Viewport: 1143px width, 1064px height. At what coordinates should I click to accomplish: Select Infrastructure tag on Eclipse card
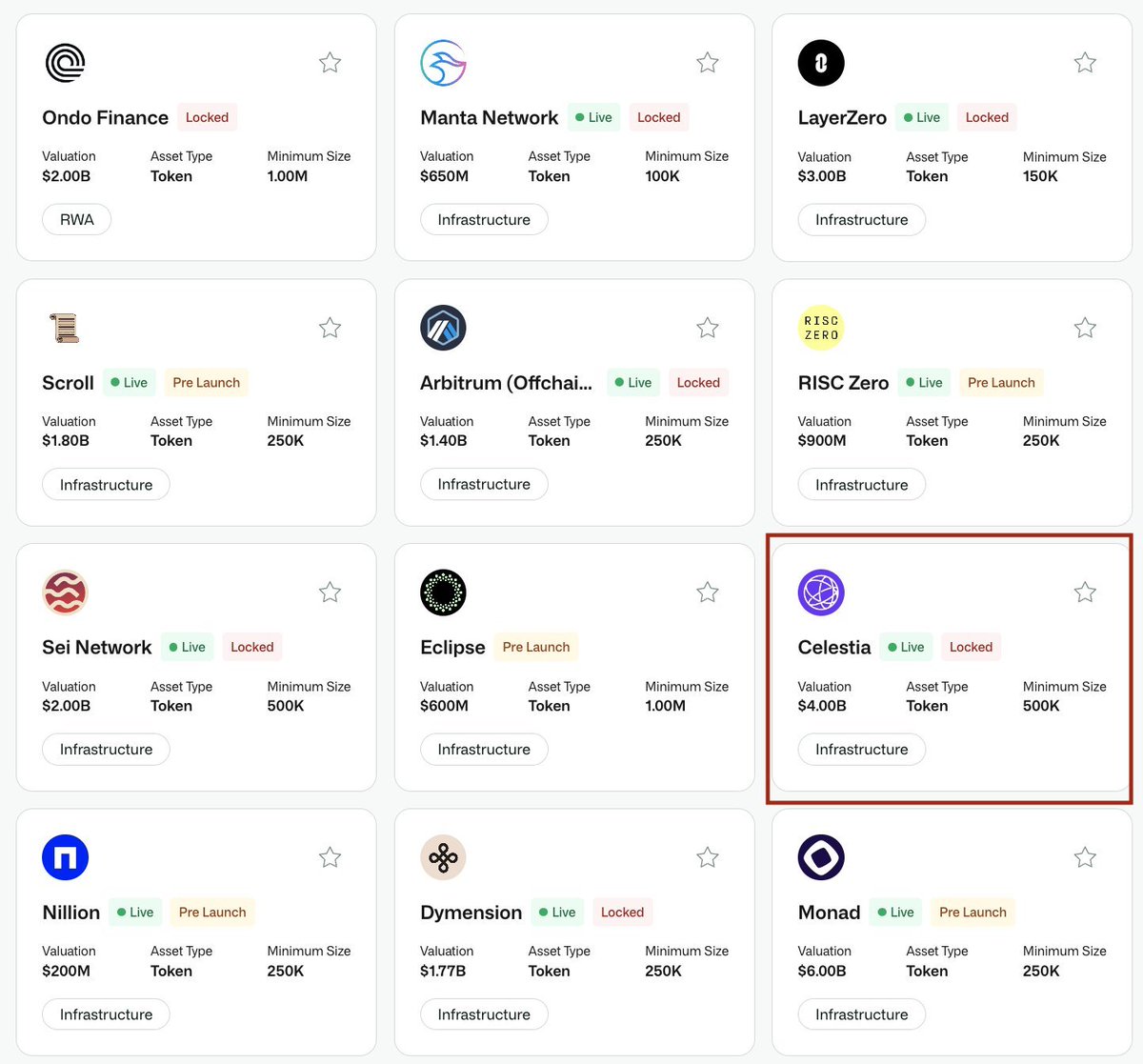point(484,750)
